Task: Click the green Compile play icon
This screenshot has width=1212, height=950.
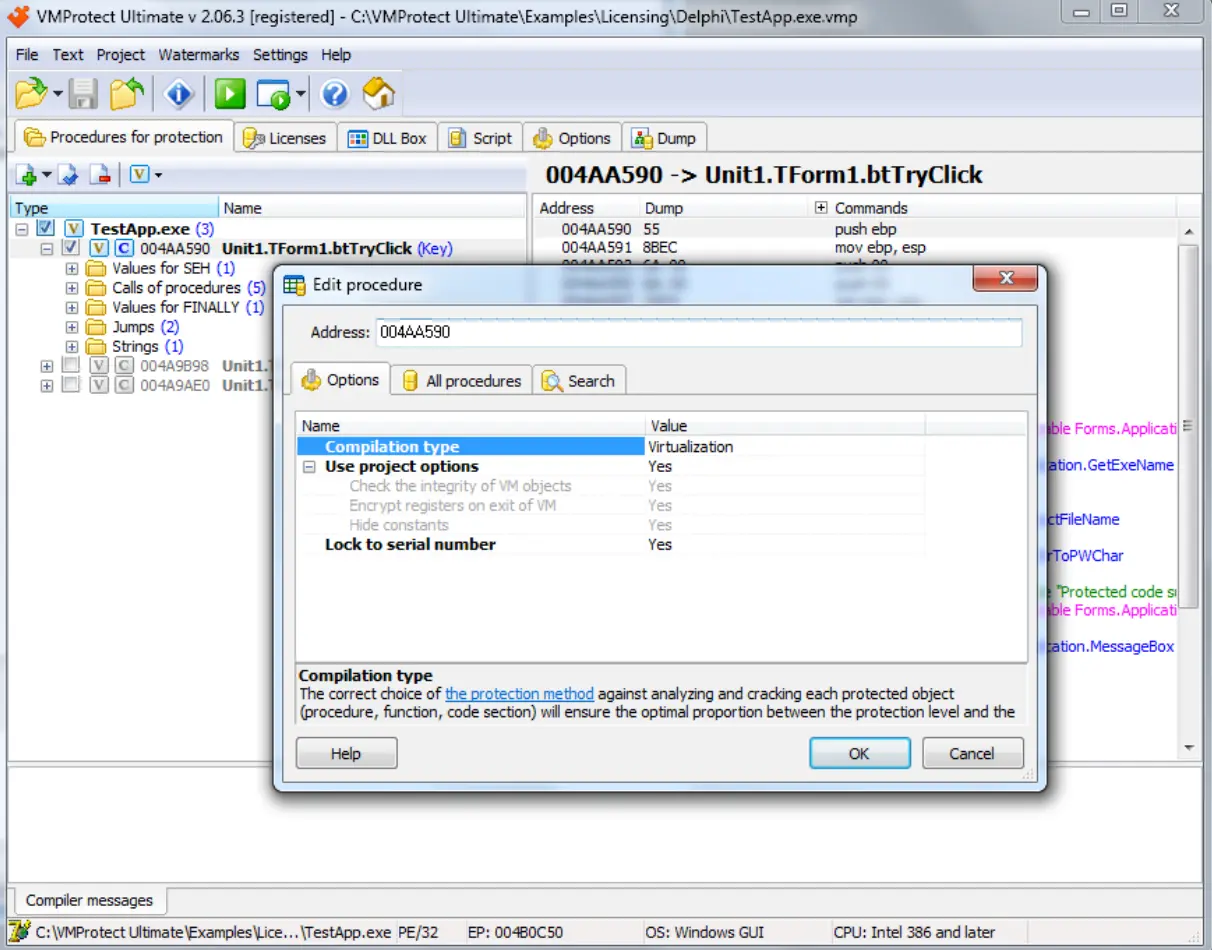Action: 230,94
